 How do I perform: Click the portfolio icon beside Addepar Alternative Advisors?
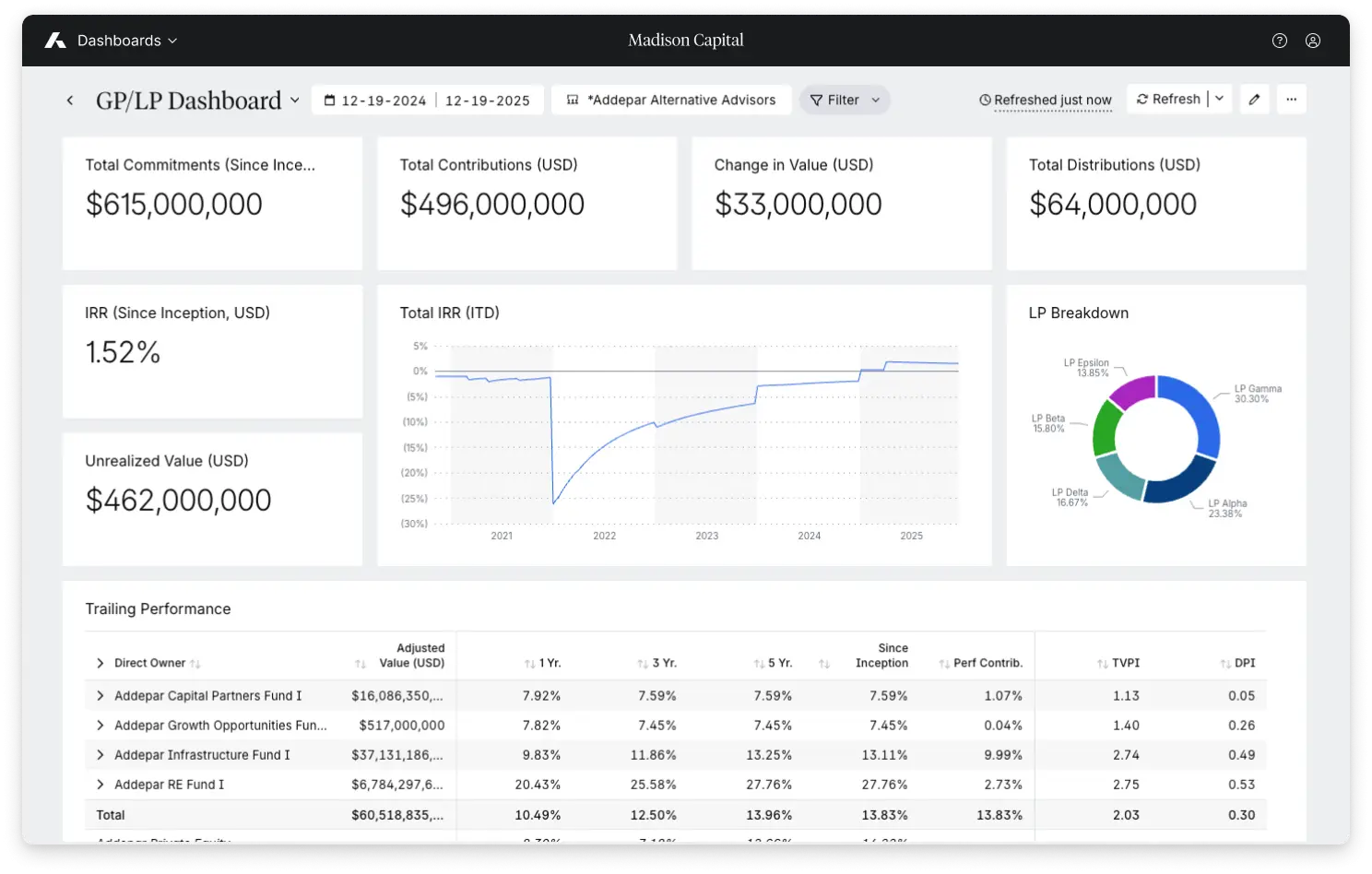pyautogui.click(x=573, y=100)
